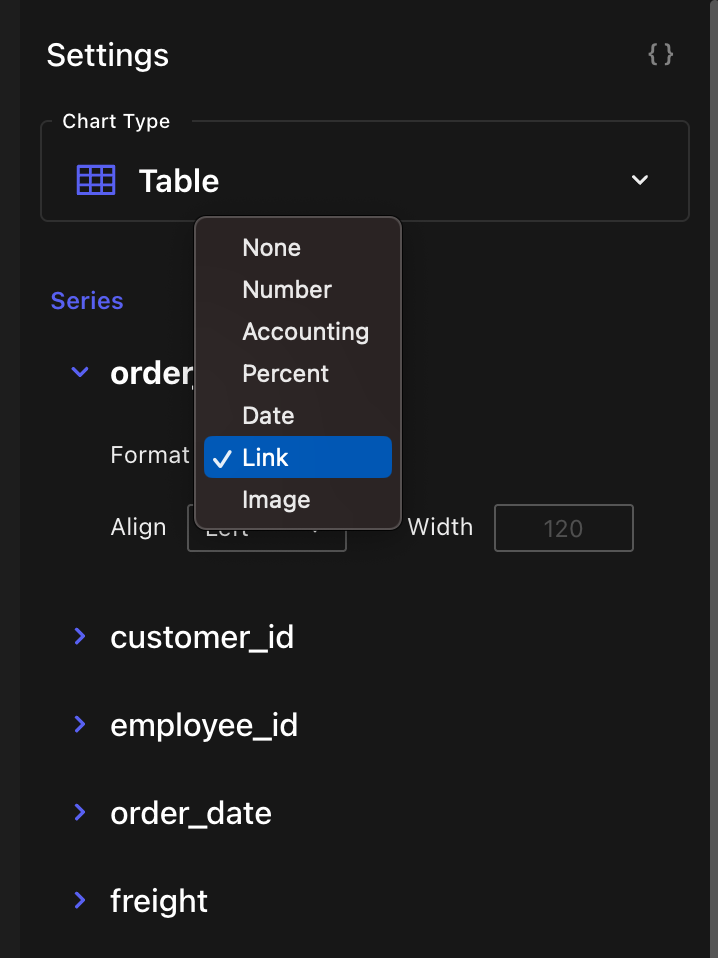
Task: Click the chevron on the Chart Type selector
Action: click(x=639, y=180)
